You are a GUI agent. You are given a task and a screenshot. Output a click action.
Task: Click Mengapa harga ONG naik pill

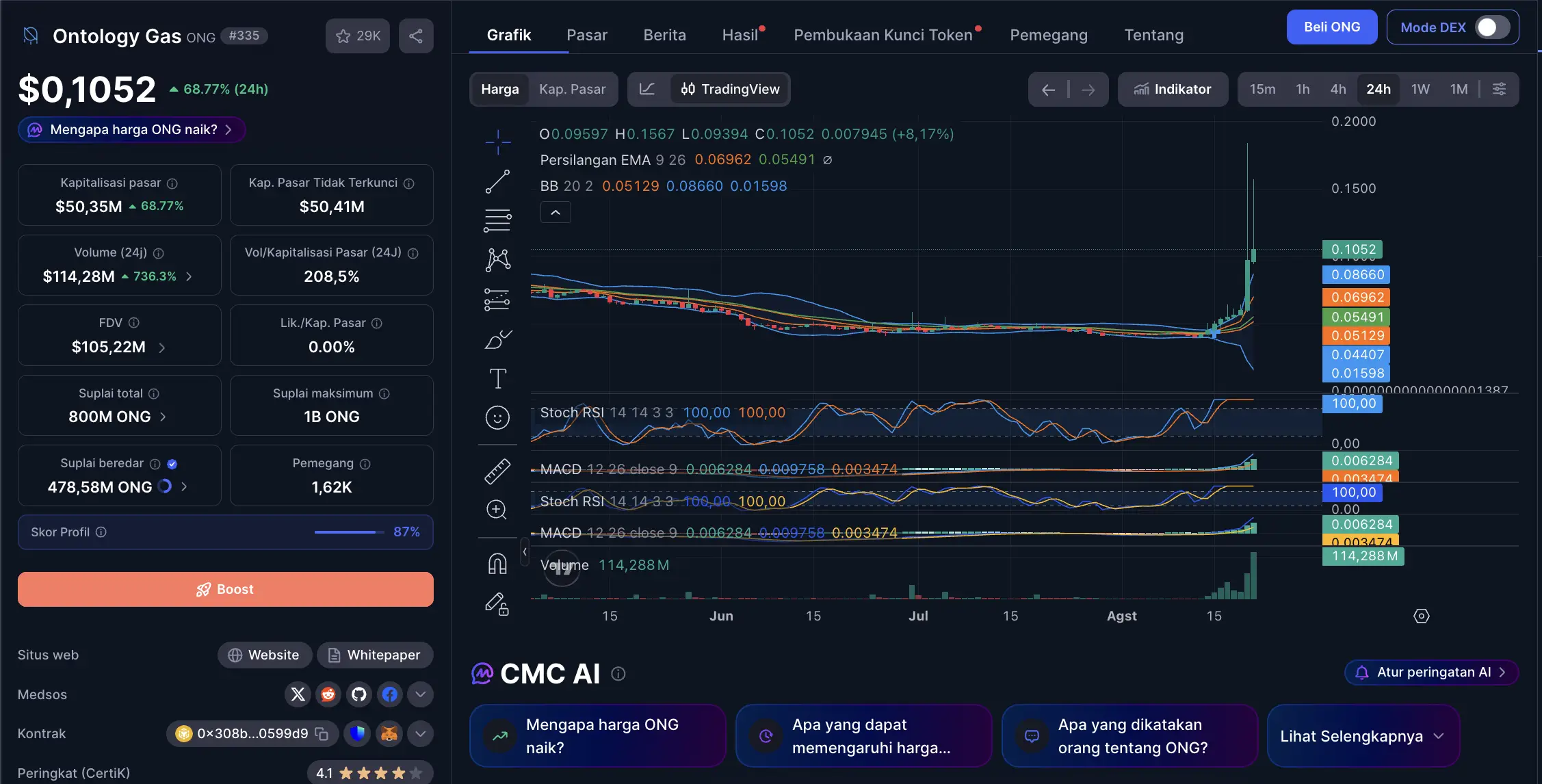[x=131, y=129]
